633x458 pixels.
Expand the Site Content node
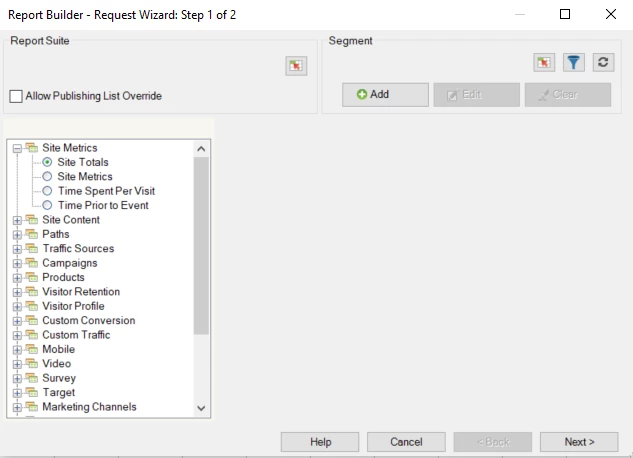17,220
